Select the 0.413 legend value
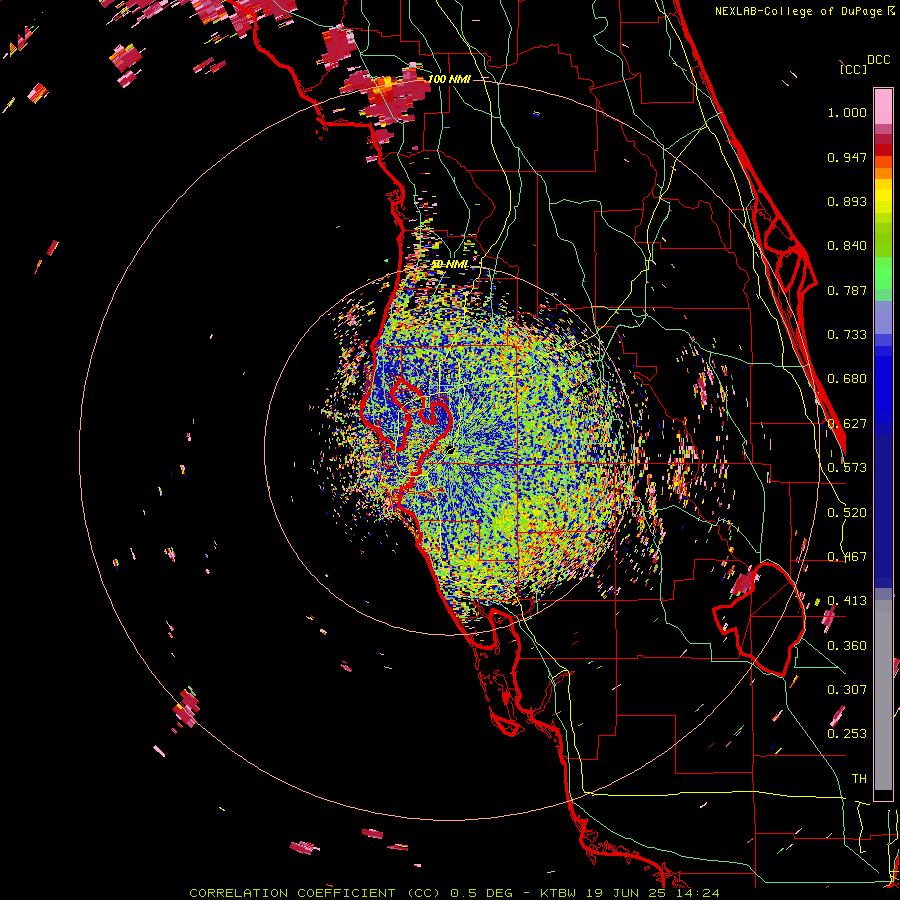Screen dimensions: 900x900 point(847,601)
